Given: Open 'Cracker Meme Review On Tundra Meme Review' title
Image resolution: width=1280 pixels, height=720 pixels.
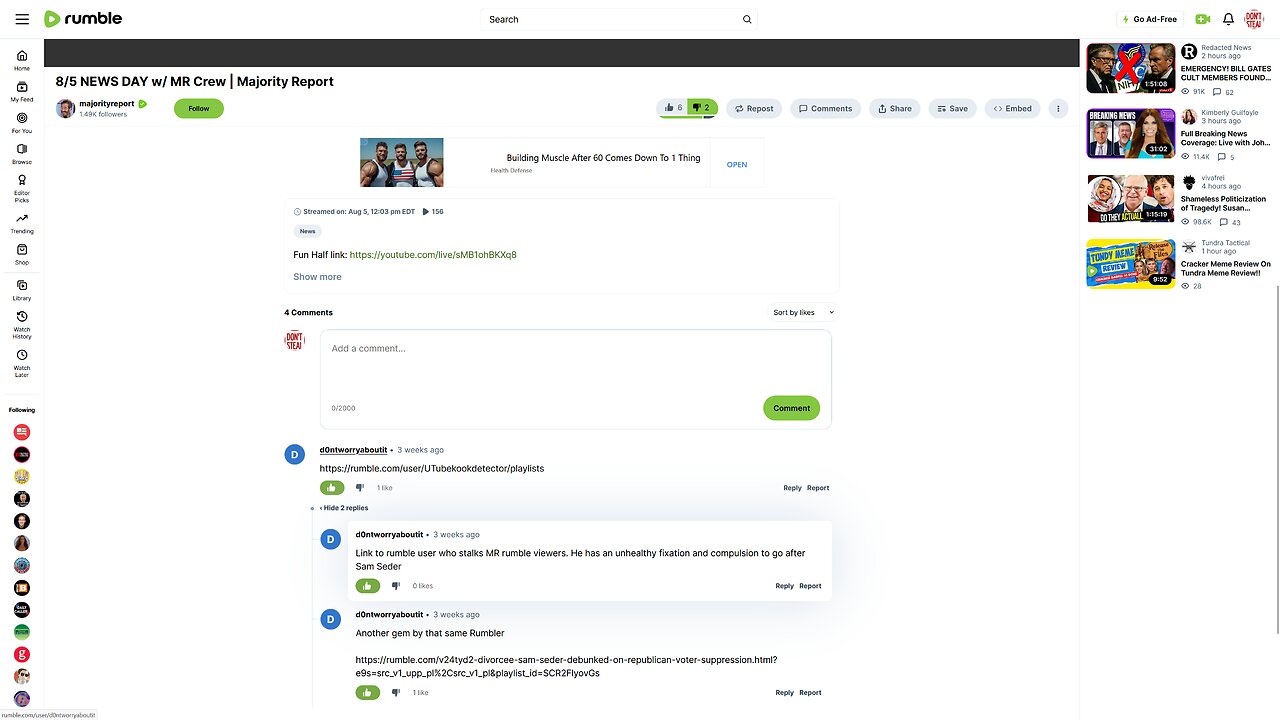Looking at the screenshot, I should (1226, 269).
